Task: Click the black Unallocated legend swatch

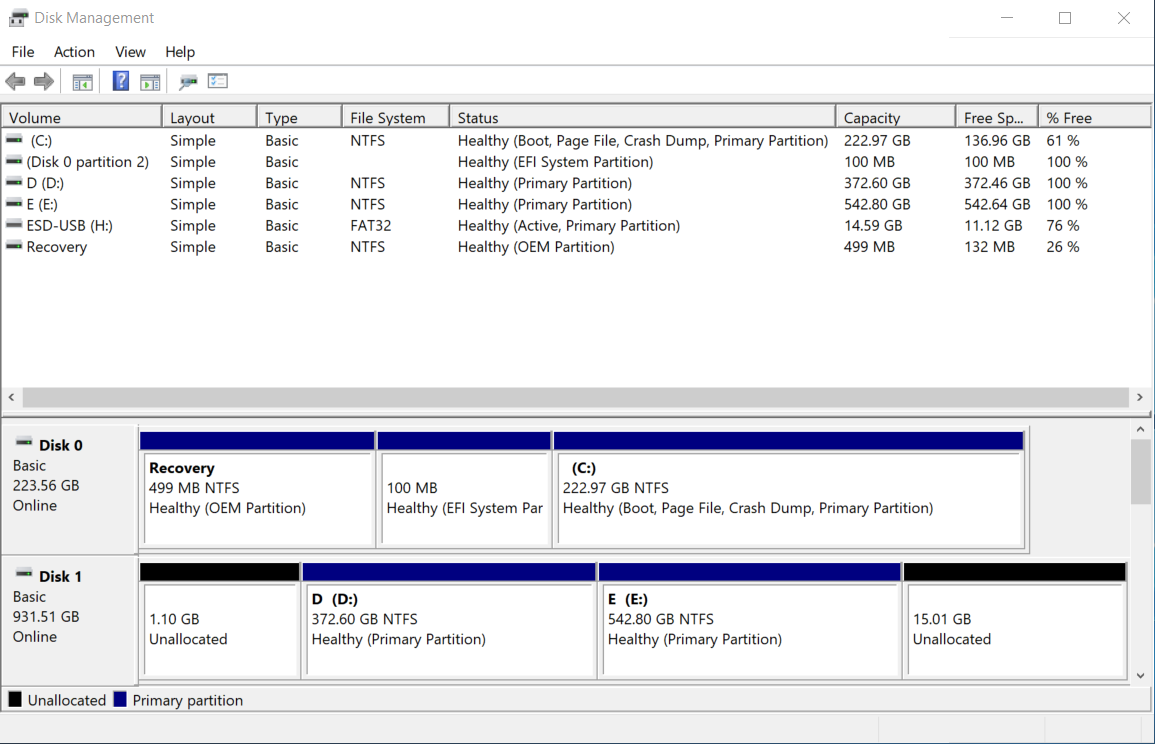Action: 15,699
